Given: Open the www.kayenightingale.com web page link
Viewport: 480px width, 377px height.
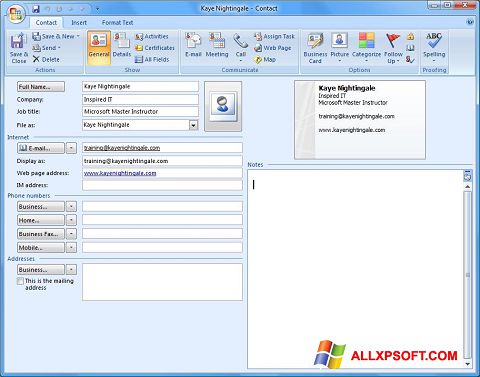Looking at the screenshot, I should point(120,173).
